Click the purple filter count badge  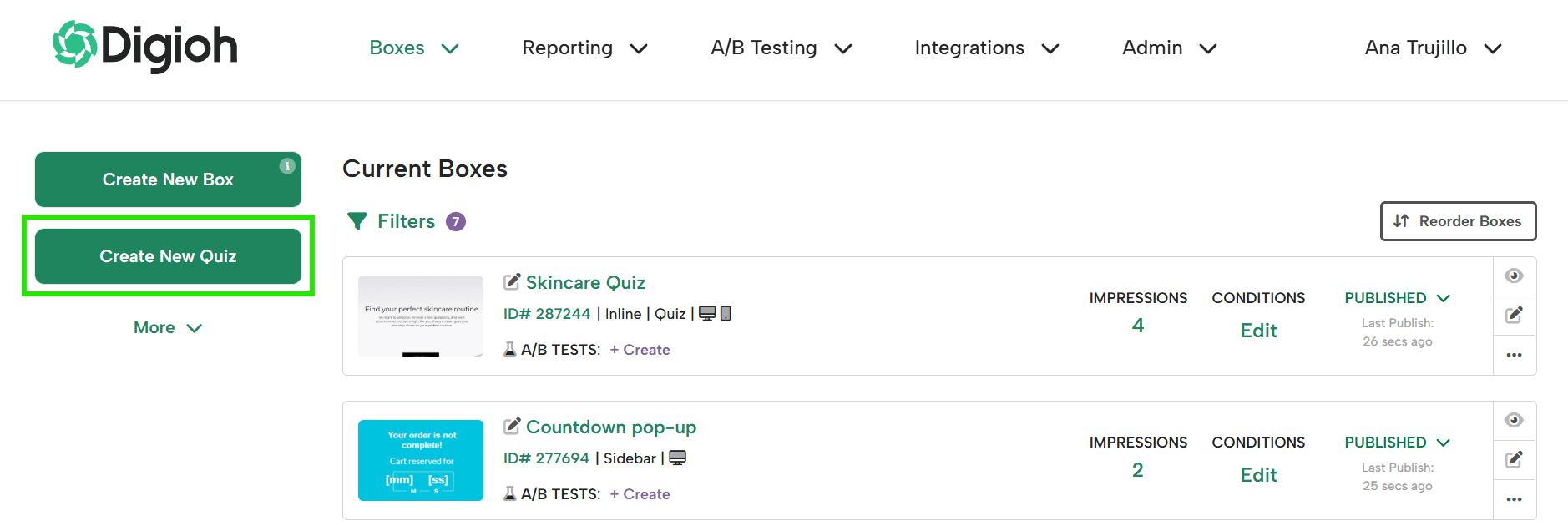point(456,221)
